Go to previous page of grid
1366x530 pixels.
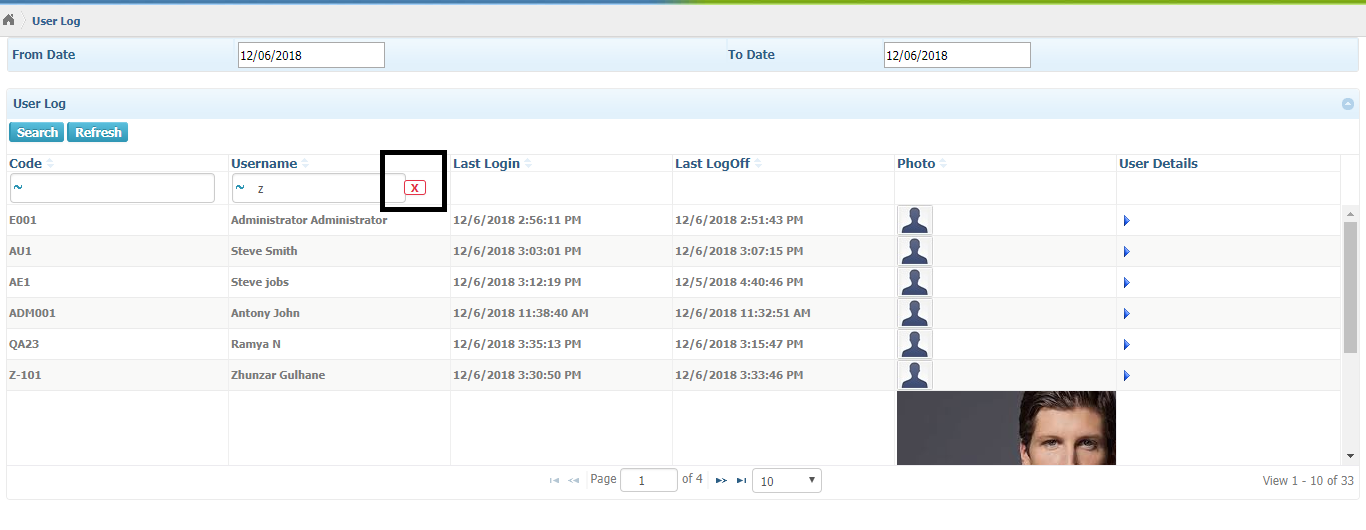pos(574,481)
